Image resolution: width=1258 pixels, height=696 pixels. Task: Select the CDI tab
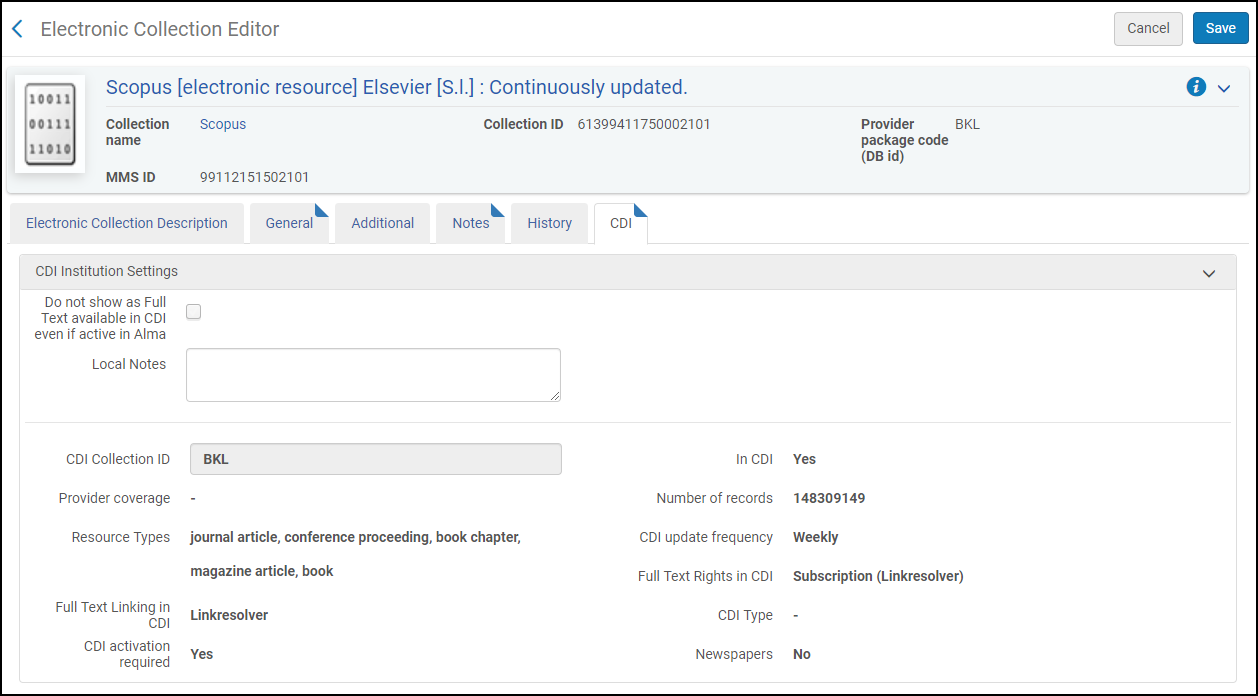[x=621, y=223]
